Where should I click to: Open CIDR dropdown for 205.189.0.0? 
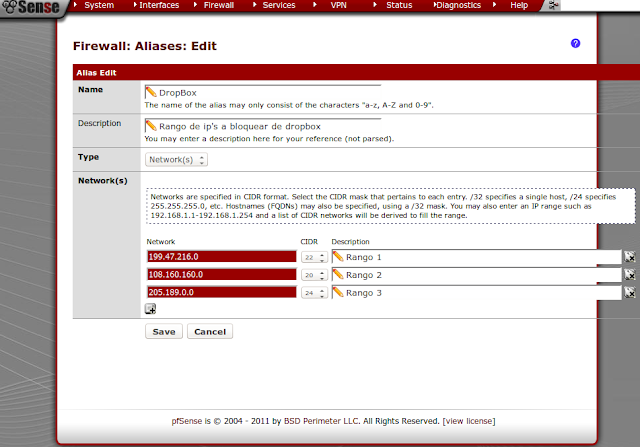pyautogui.click(x=314, y=293)
